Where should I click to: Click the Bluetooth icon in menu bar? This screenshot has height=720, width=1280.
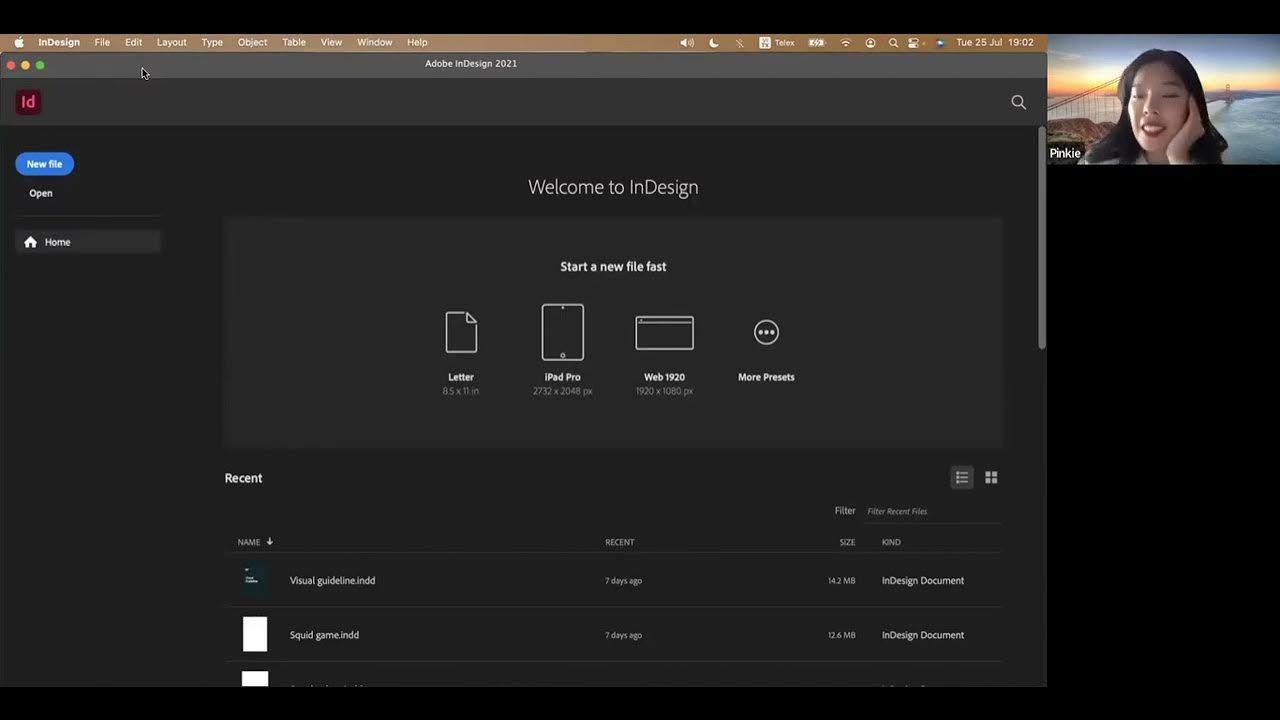pos(740,42)
